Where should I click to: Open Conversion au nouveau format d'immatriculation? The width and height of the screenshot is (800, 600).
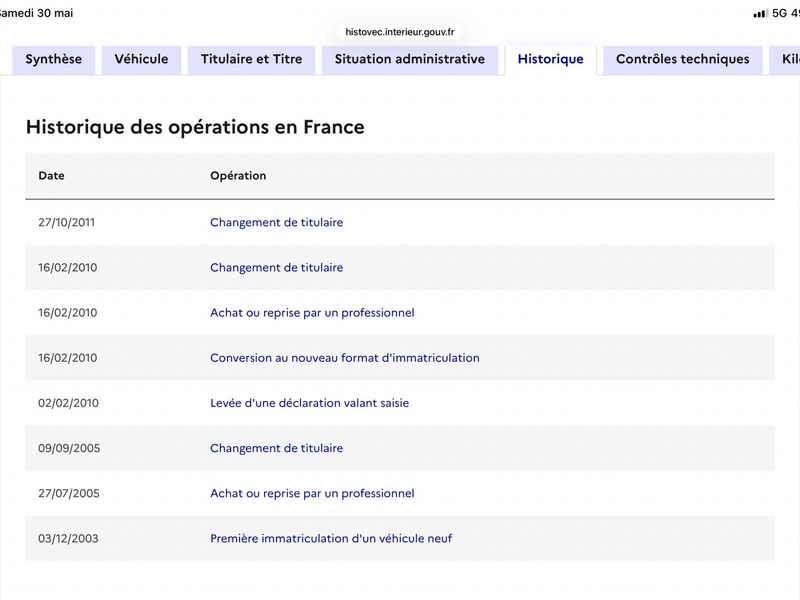(x=345, y=358)
